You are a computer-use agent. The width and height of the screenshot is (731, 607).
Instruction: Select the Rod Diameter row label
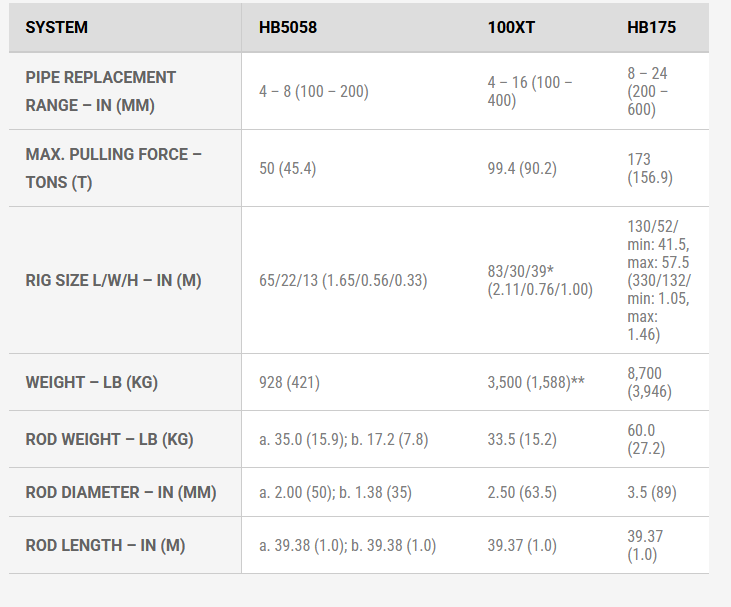(x=120, y=492)
